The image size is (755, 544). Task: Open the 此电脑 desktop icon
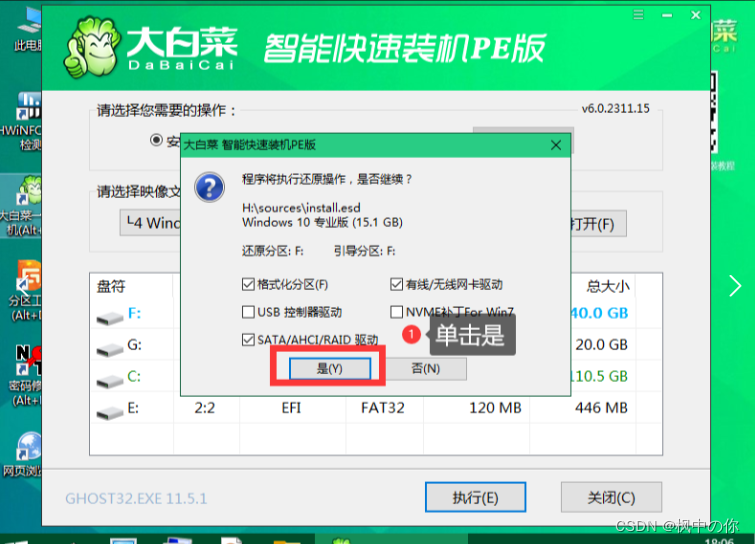pos(28,30)
